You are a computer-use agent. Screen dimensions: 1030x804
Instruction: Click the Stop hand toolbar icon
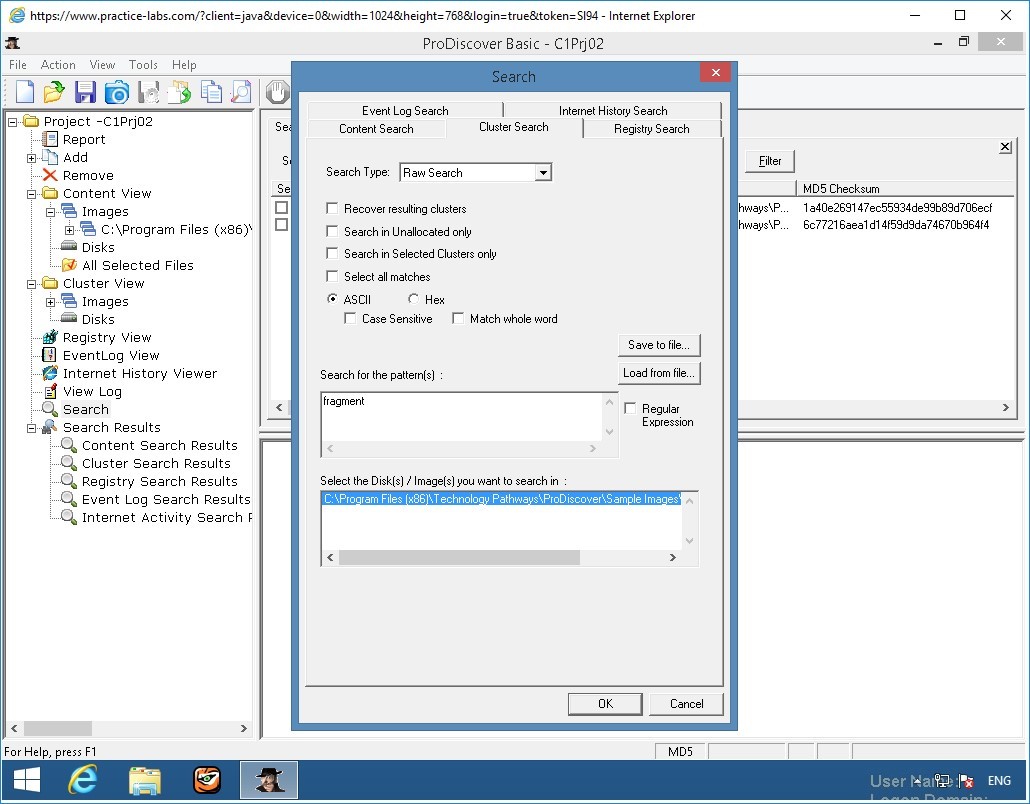click(277, 92)
